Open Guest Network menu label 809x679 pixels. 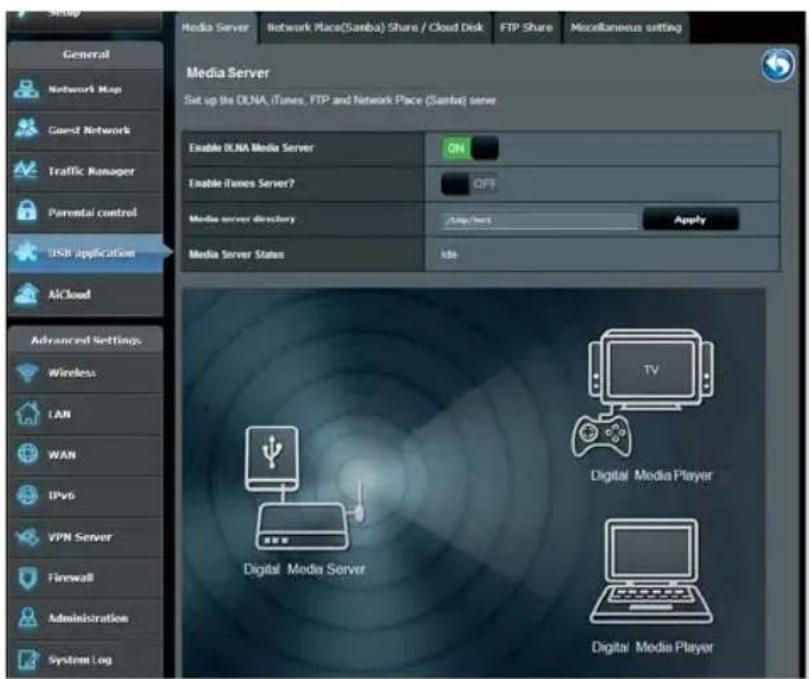click(x=89, y=130)
